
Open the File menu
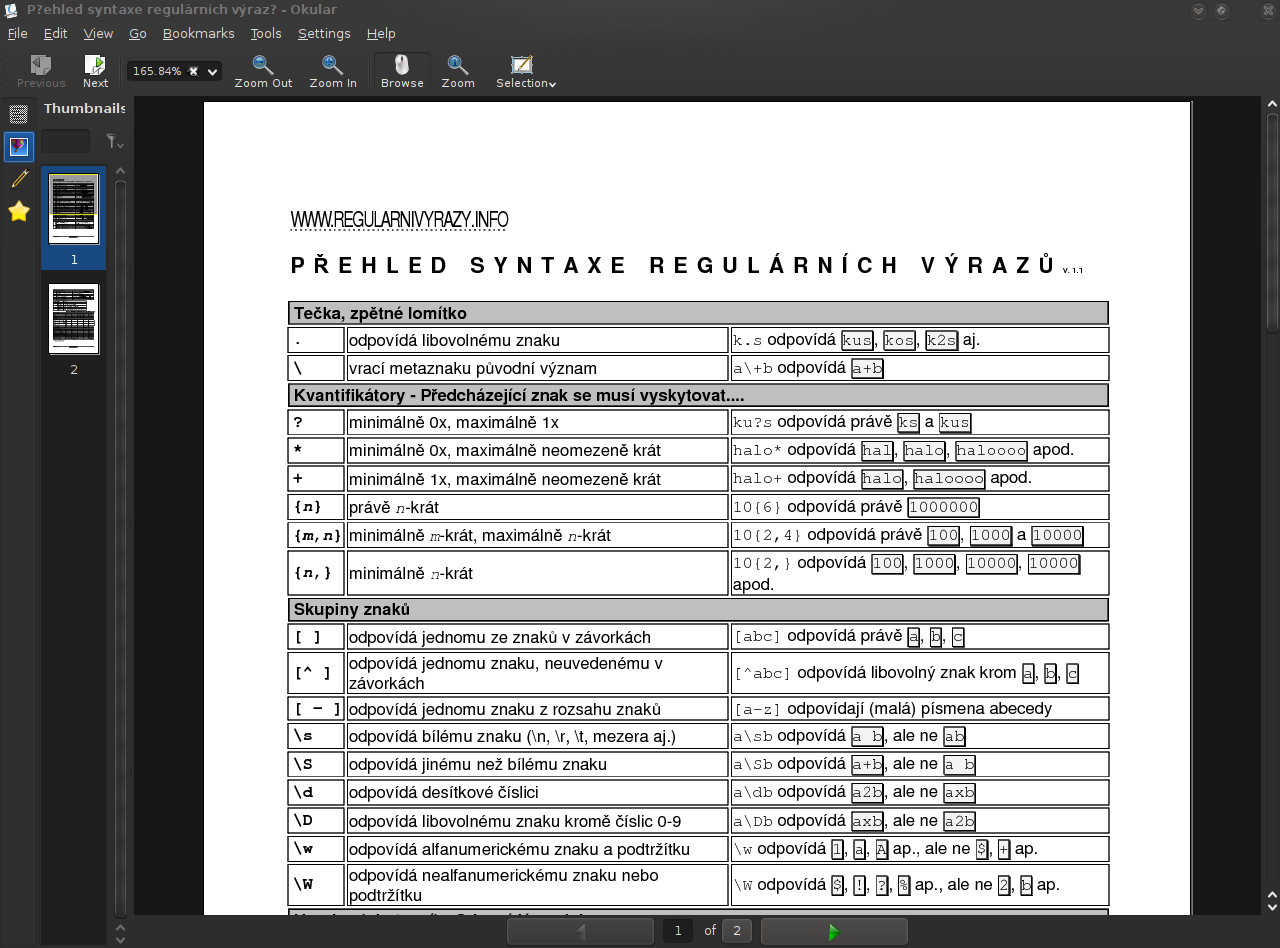(18, 33)
